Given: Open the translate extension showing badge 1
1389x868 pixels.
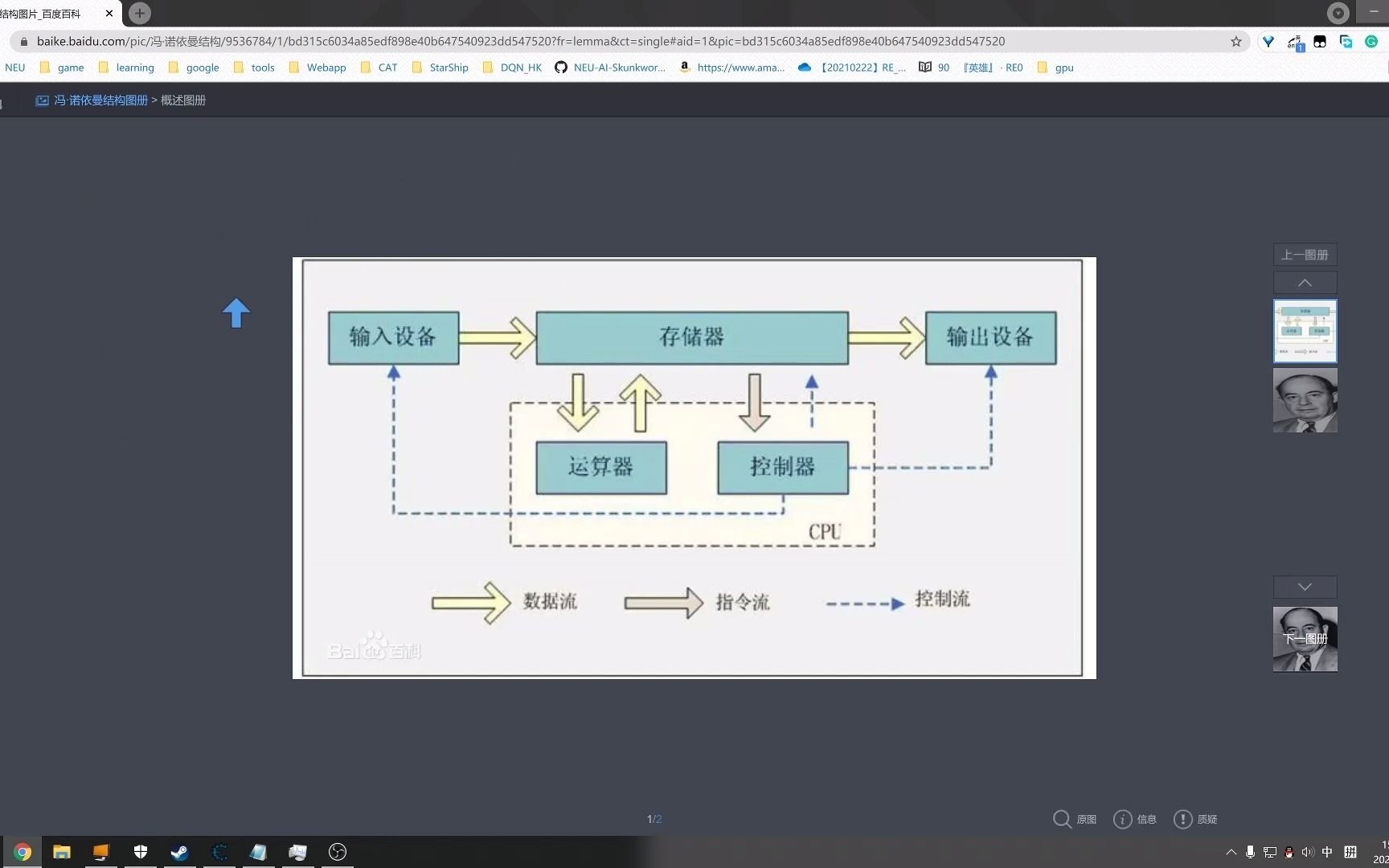Looking at the screenshot, I should pyautogui.click(x=1294, y=41).
